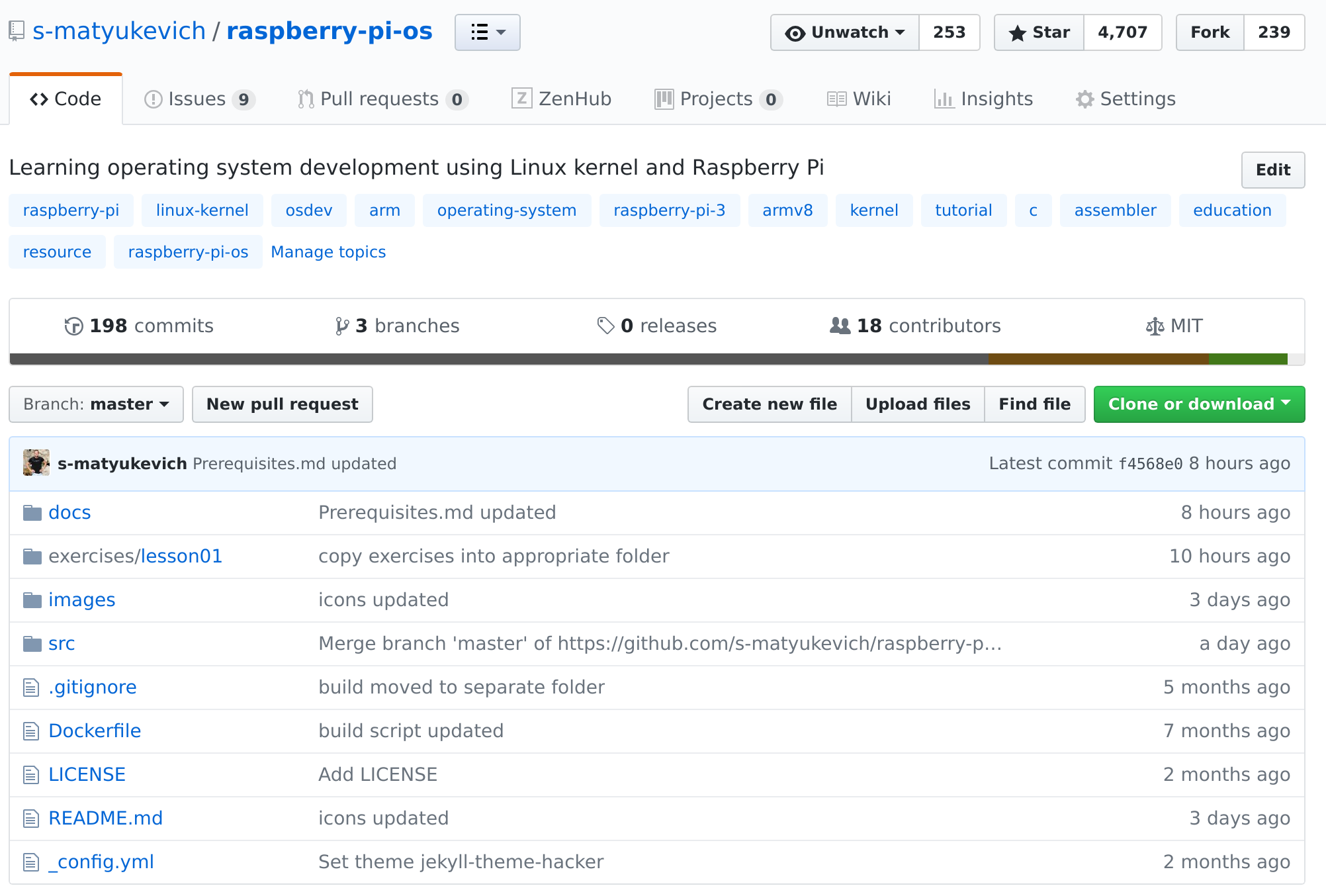Open 'copy exercises into appropriate folder' commit message

(494, 557)
